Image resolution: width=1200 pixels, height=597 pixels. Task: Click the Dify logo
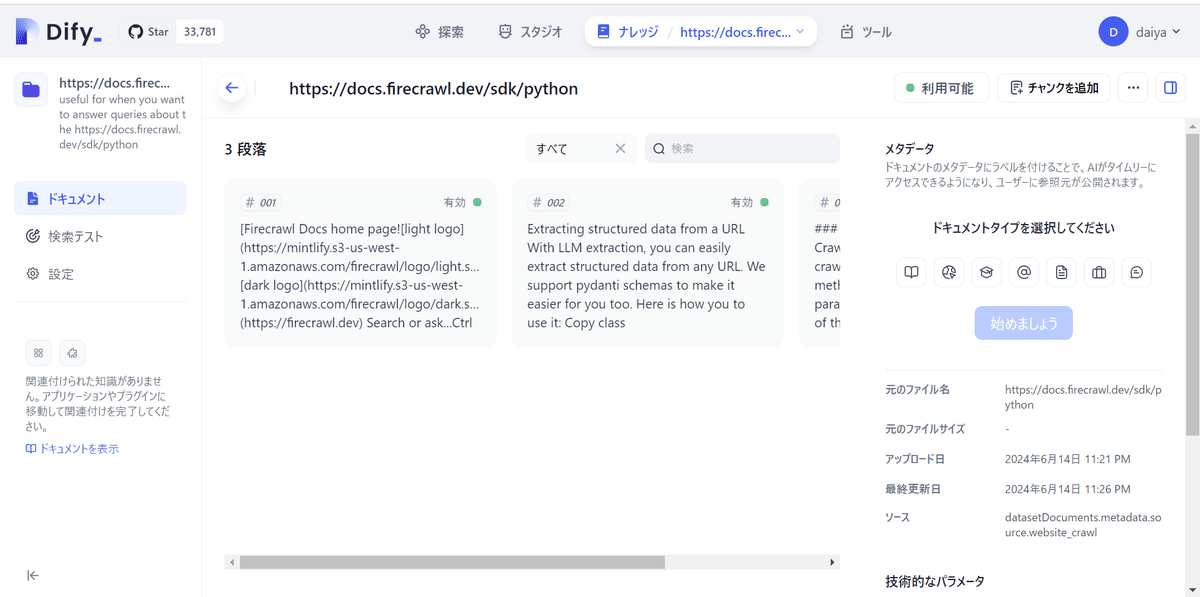coord(59,32)
